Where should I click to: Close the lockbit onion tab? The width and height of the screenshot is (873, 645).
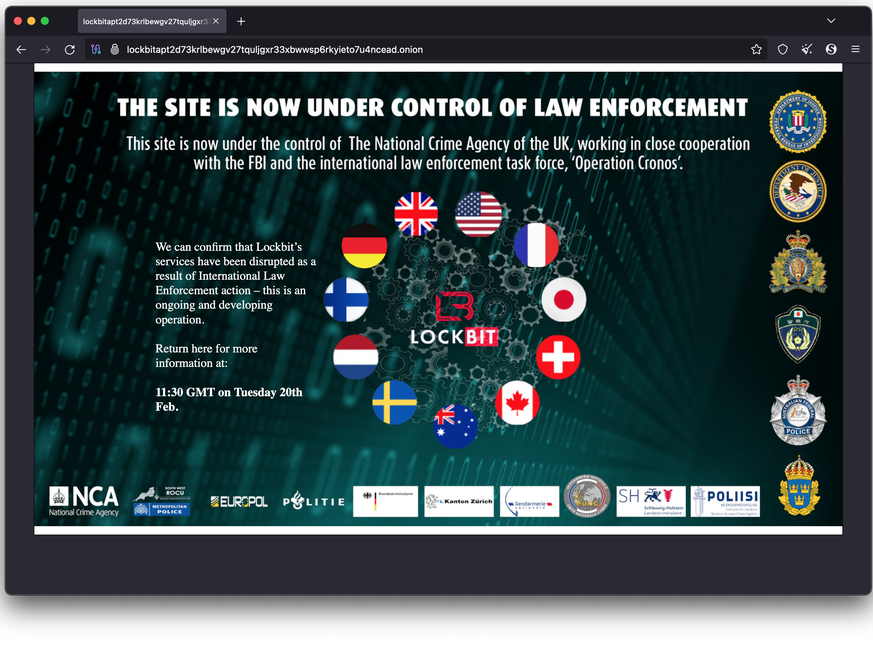[x=216, y=21]
